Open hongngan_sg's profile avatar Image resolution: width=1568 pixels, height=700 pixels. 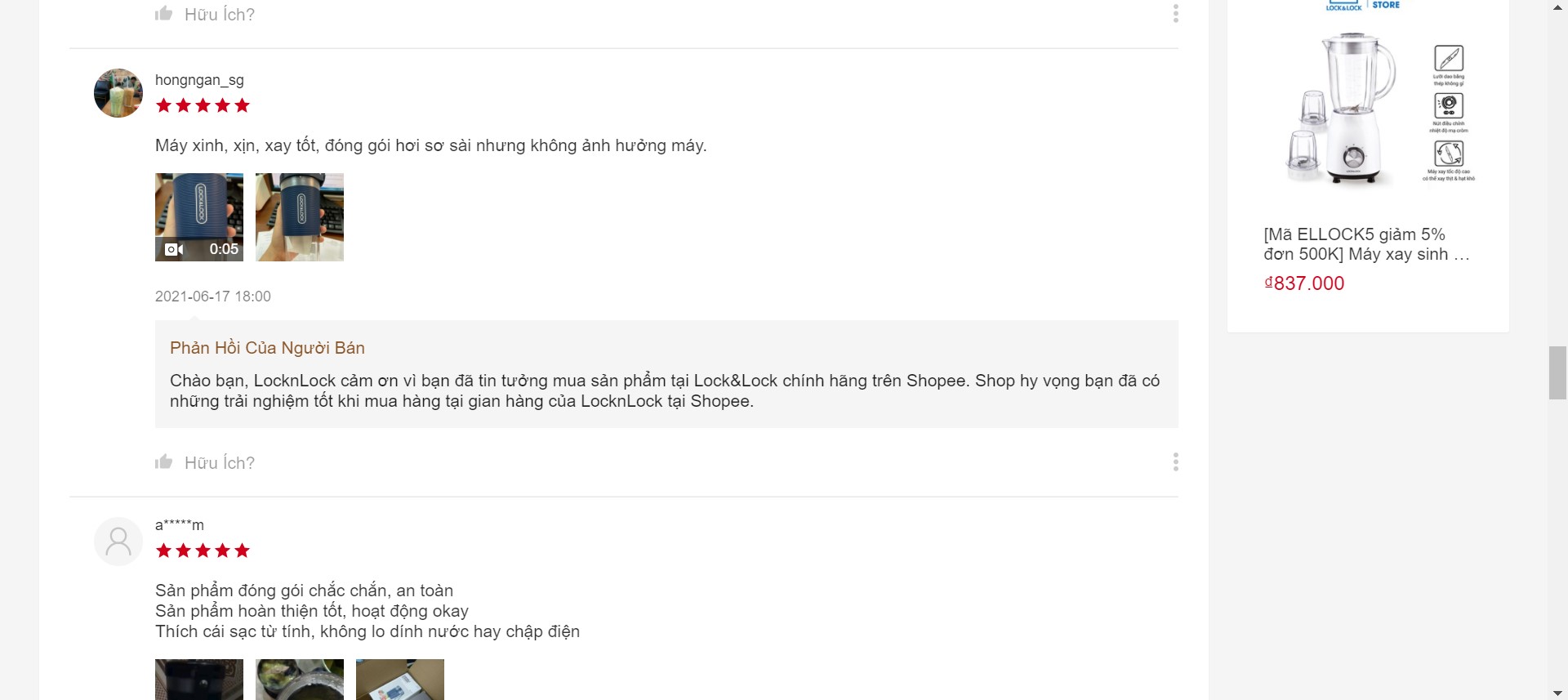click(118, 93)
